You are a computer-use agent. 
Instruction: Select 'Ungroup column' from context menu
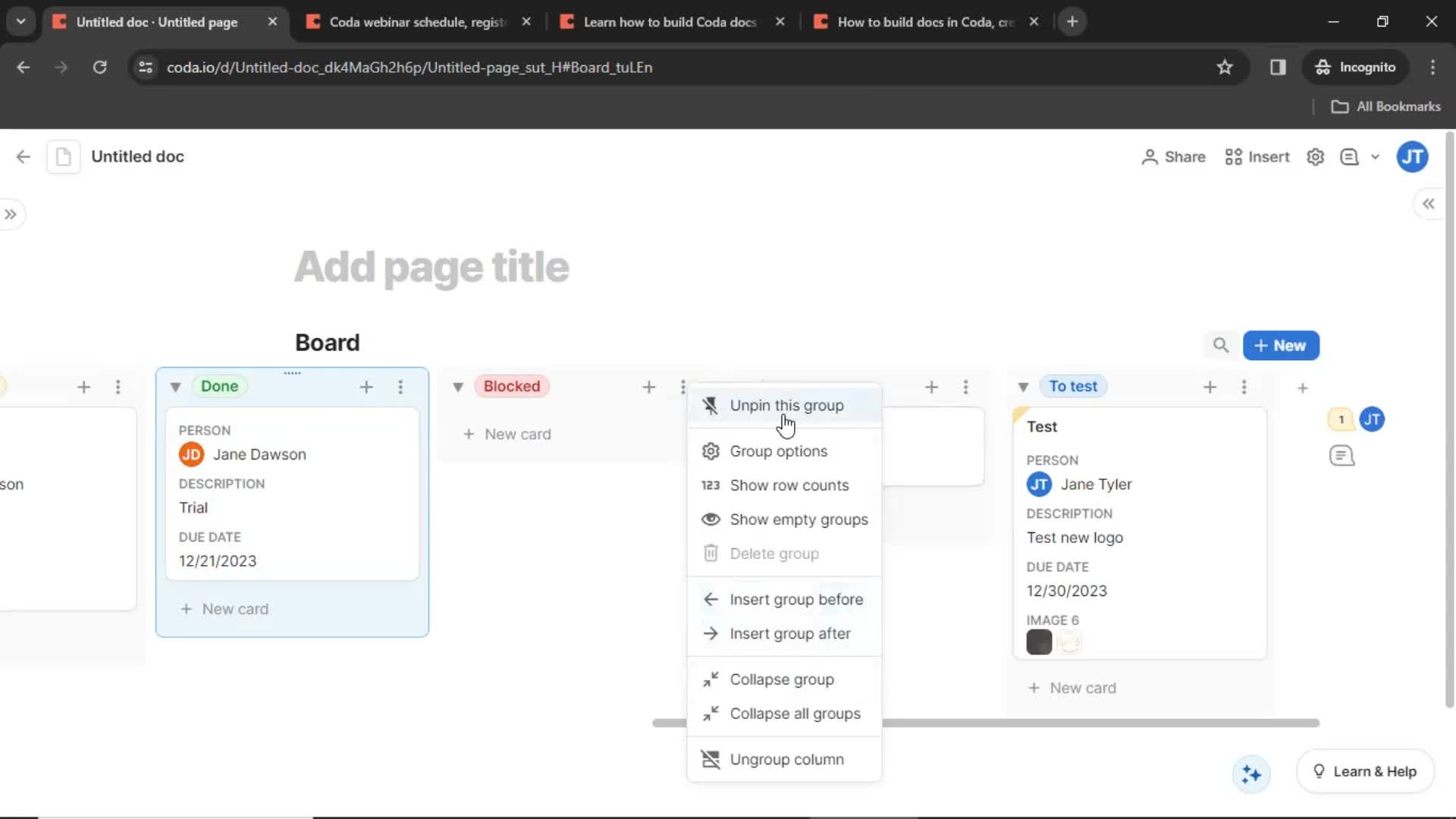[x=787, y=759]
